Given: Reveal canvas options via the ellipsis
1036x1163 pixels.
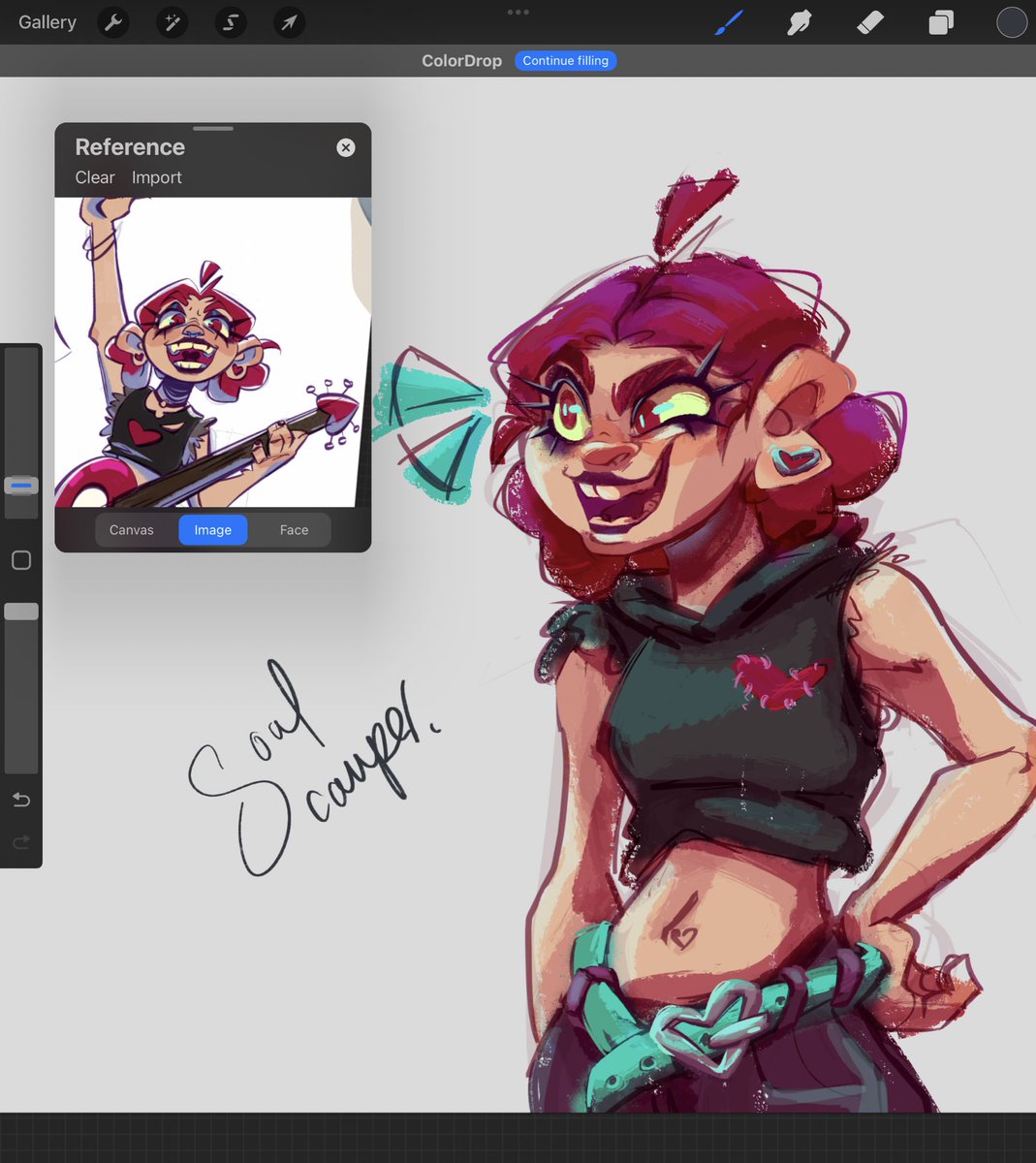Looking at the screenshot, I should tap(518, 12).
